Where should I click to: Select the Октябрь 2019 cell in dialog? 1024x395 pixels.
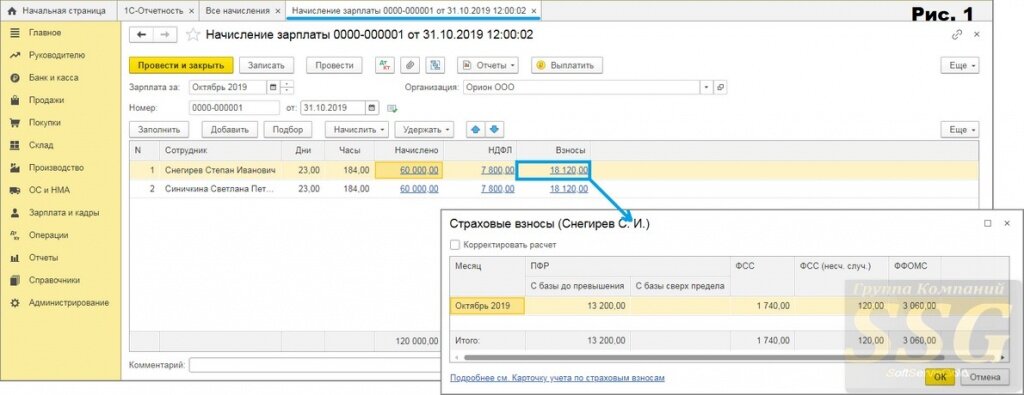(x=487, y=306)
